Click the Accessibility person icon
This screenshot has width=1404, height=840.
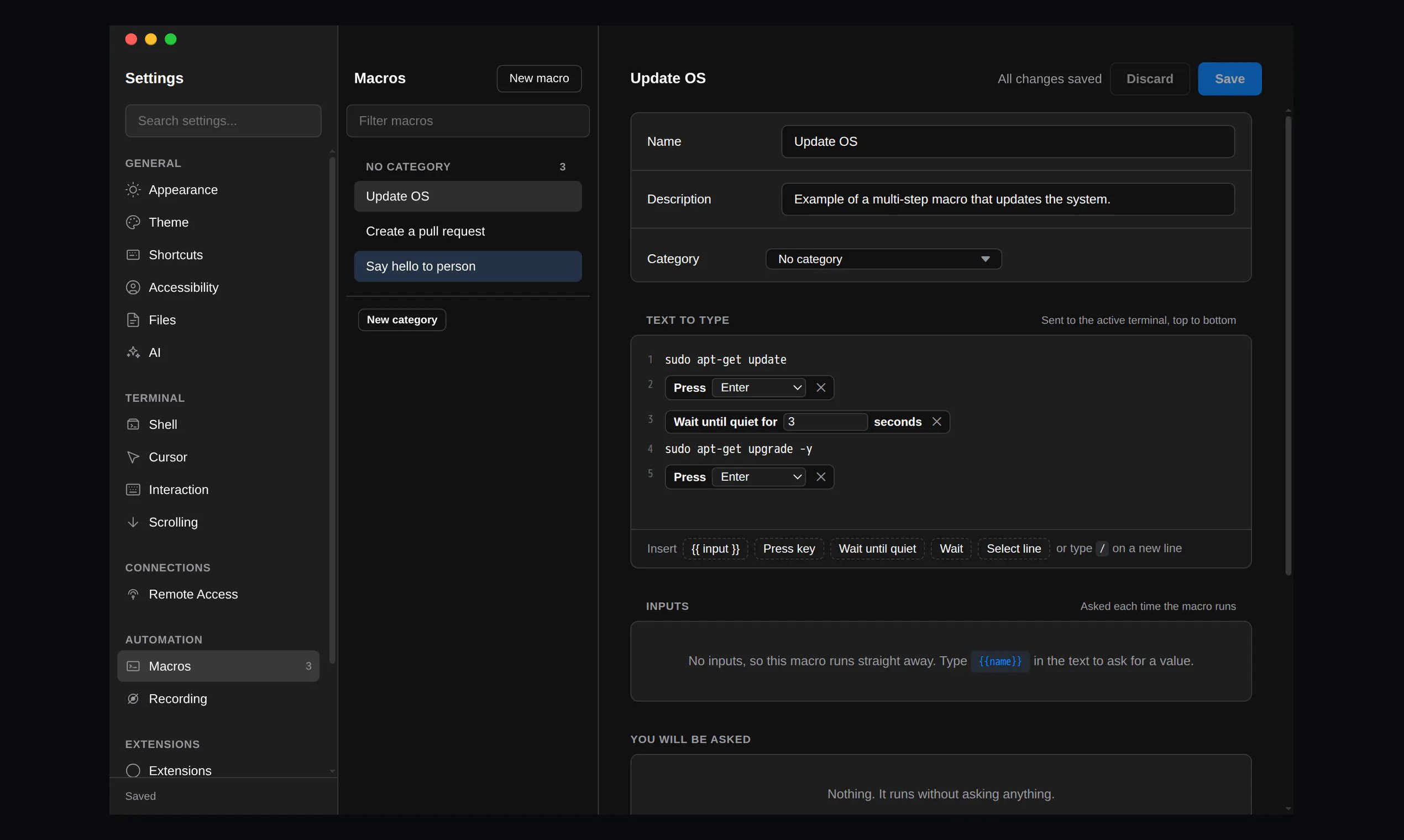[133, 287]
